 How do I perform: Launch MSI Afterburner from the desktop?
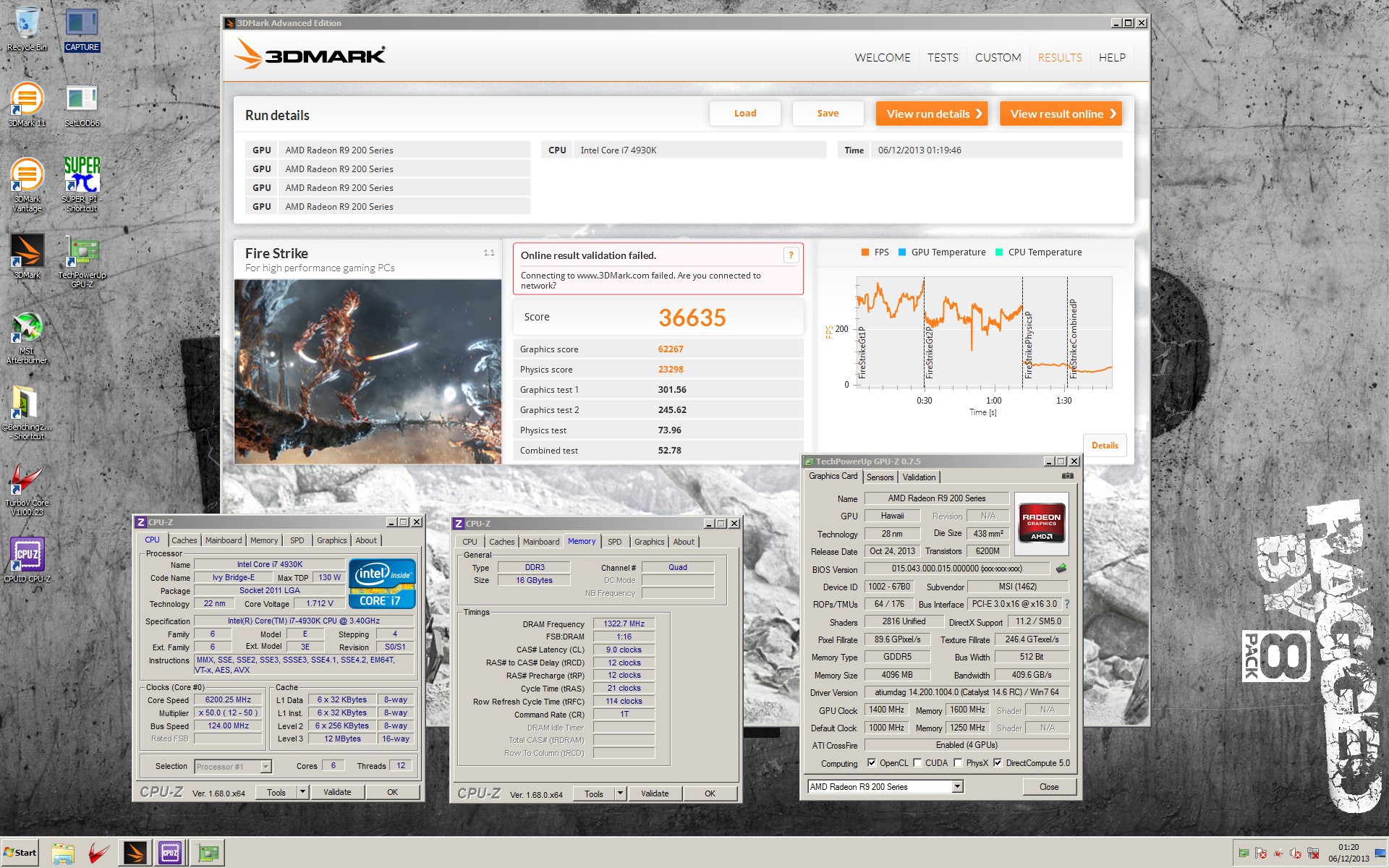(x=27, y=337)
